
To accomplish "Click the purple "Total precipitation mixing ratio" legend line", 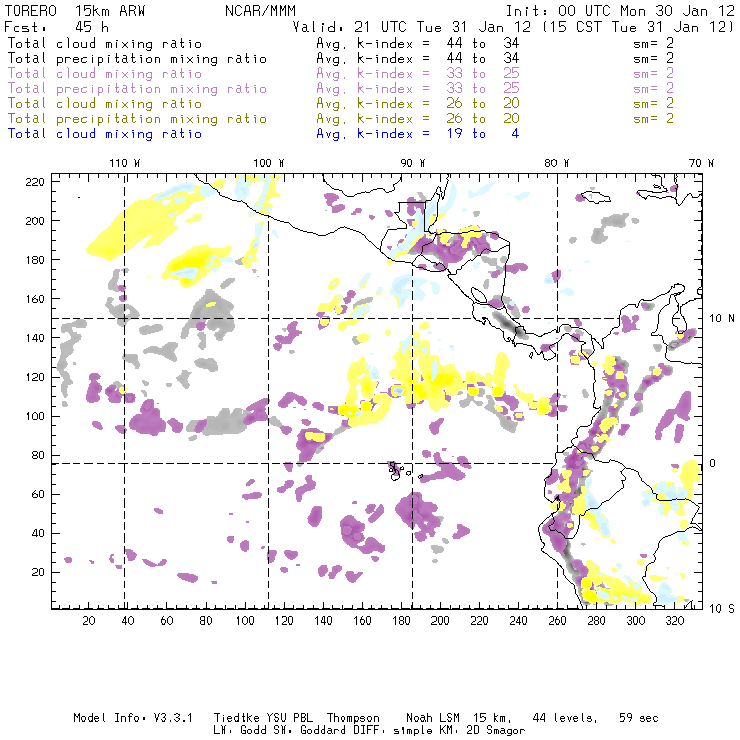I will tap(137, 89).
